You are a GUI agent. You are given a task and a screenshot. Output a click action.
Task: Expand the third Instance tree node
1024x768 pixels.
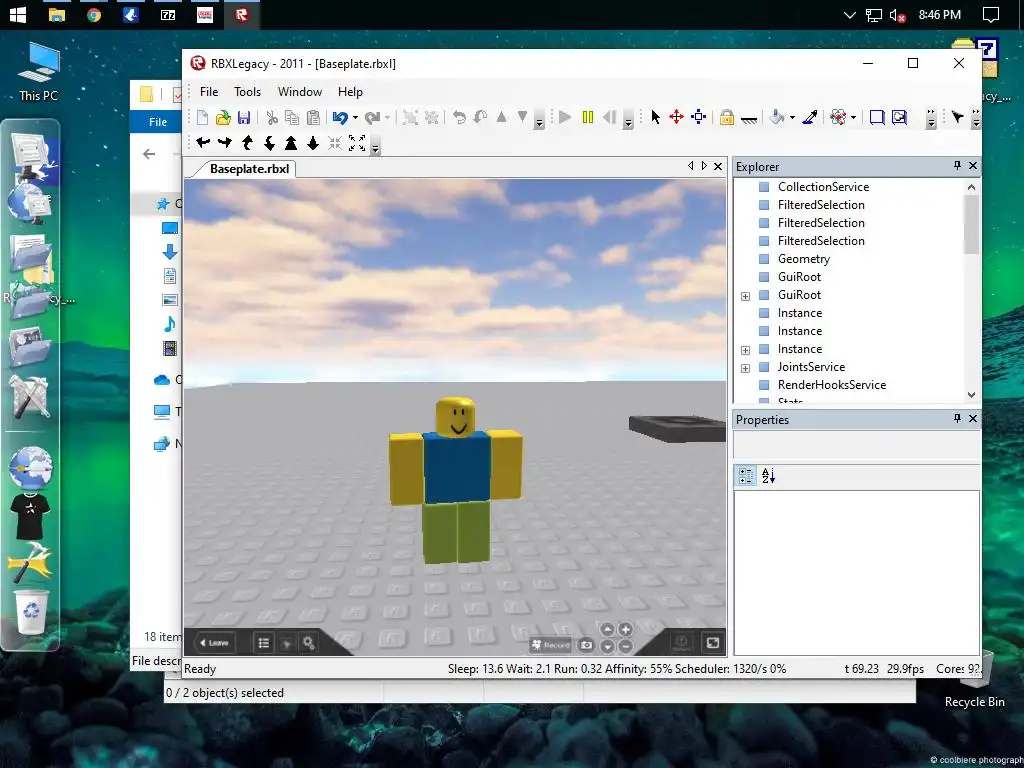(745, 351)
